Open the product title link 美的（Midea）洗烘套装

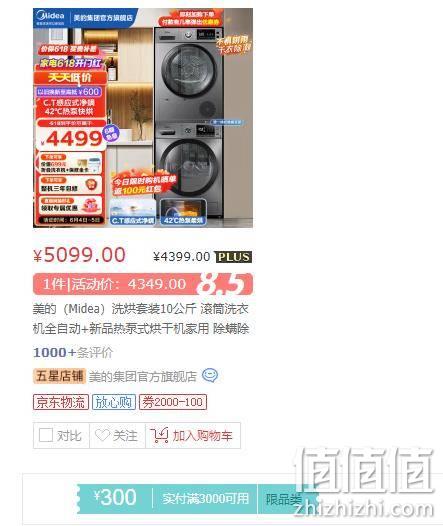click(x=141, y=318)
